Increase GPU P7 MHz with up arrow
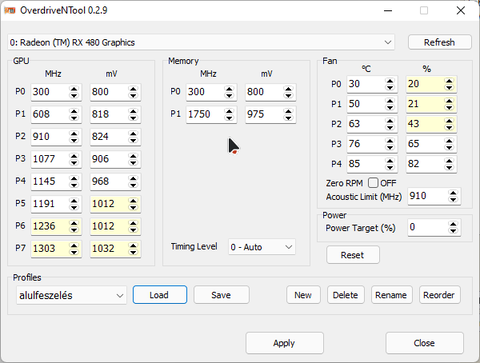The height and width of the screenshot is (363, 480). (x=74, y=246)
